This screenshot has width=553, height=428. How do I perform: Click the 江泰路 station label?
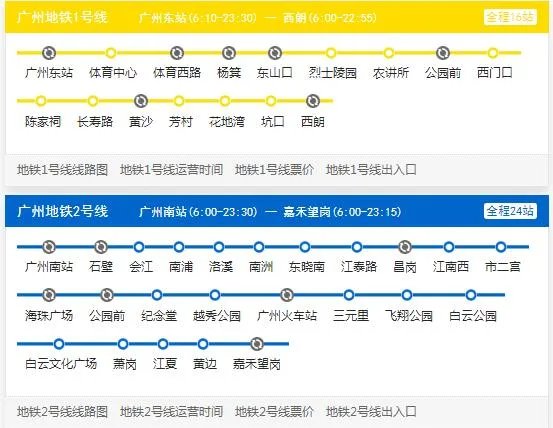(359, 267)
